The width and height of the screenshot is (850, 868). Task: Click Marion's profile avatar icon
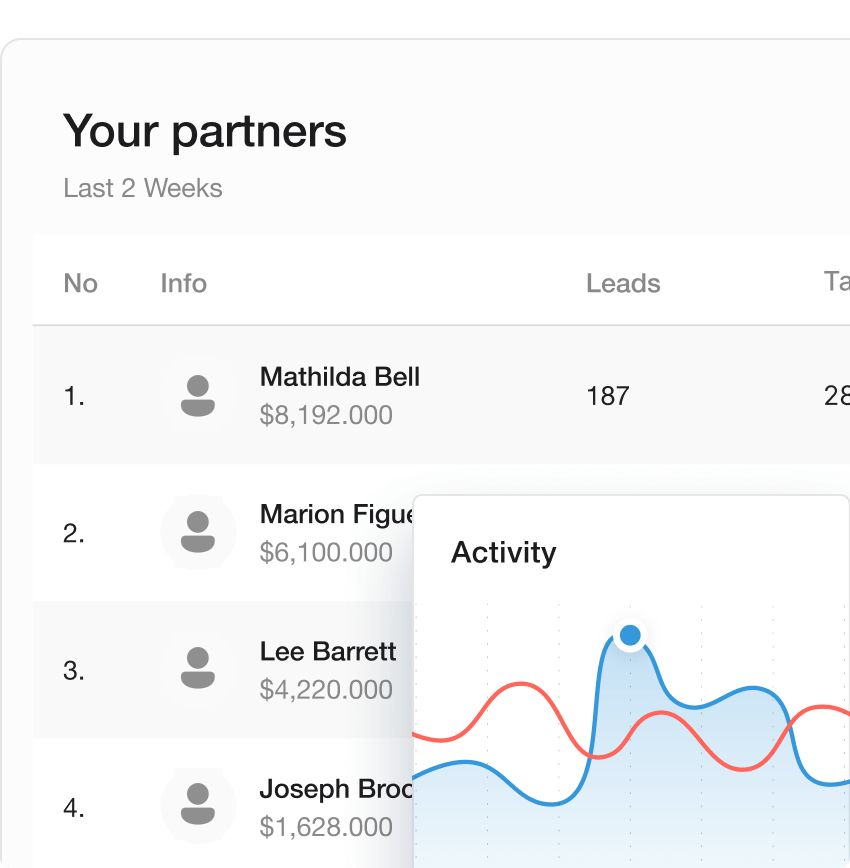(198, 532)
